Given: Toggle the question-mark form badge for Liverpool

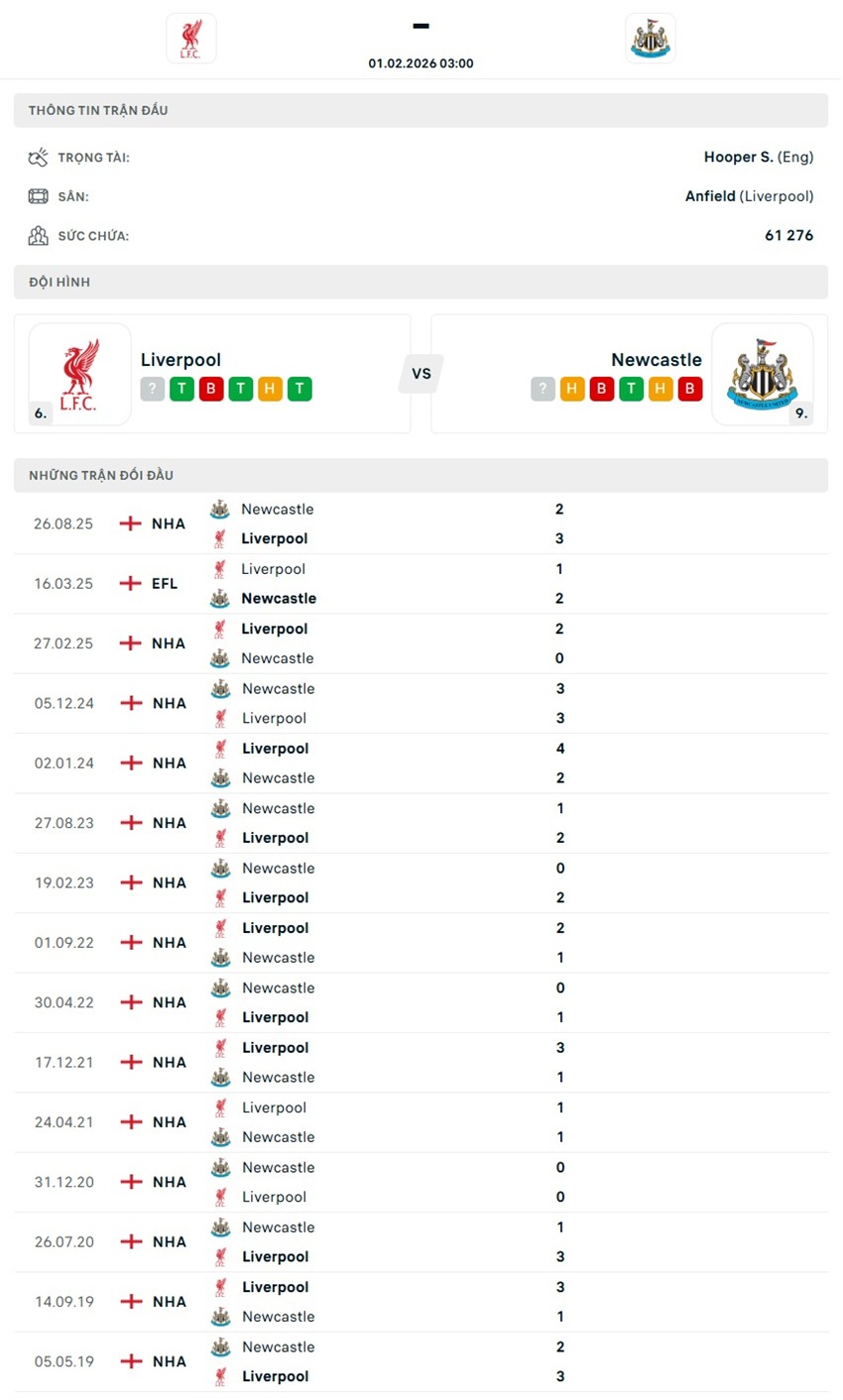Looking at the screenshot, I should (152, 389).
